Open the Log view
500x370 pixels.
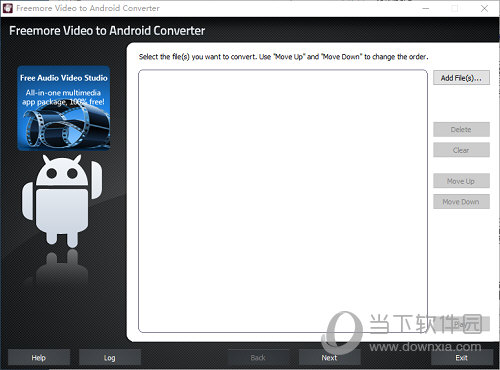pos(110,358)
